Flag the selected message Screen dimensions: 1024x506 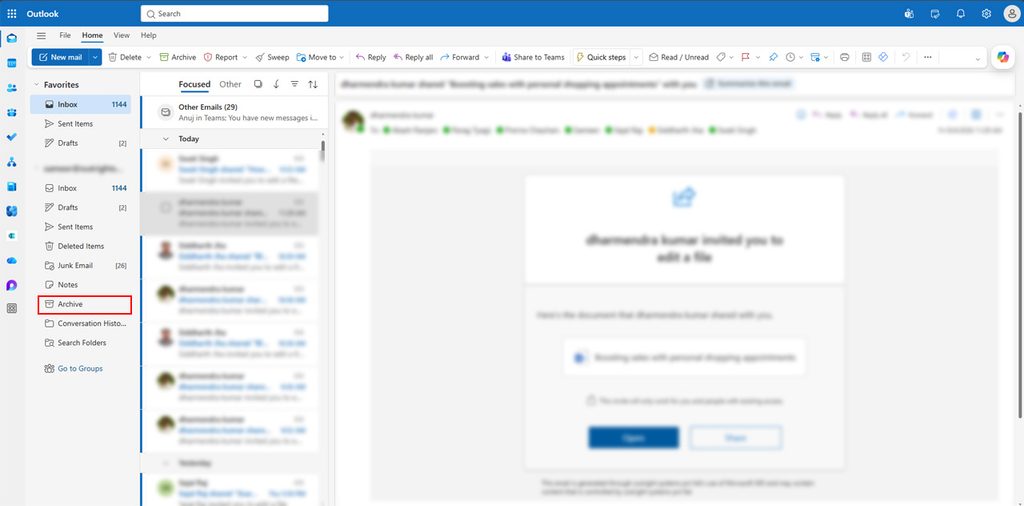coord(745,57)
